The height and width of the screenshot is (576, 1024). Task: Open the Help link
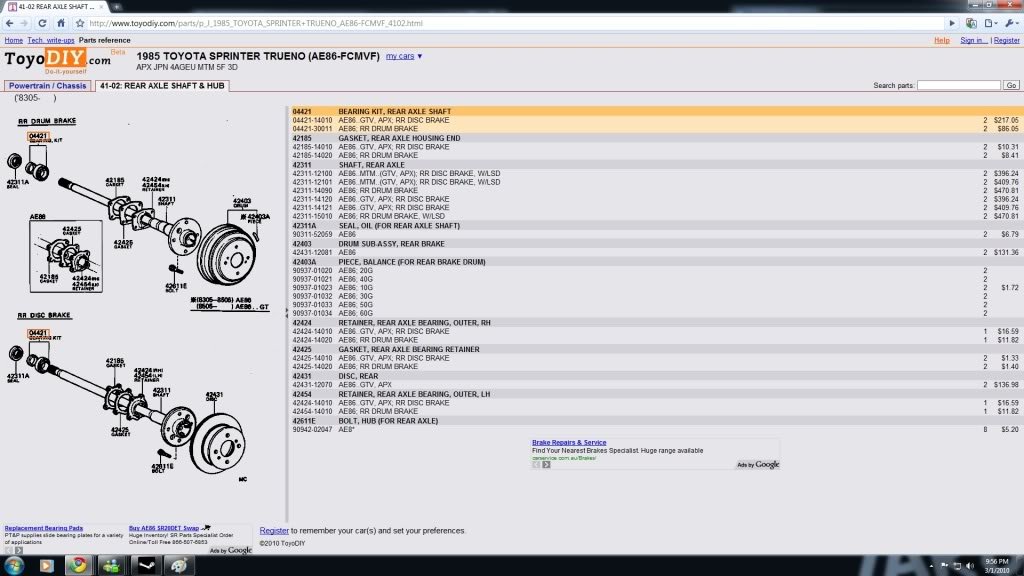coord(942,40)
